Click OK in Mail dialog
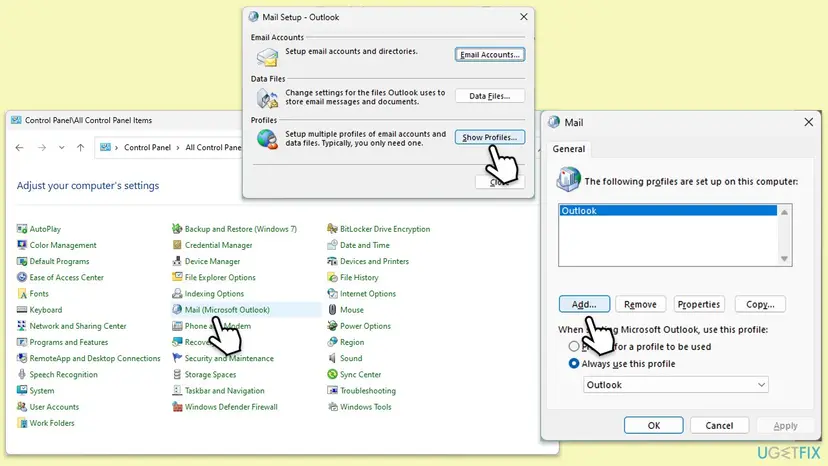 [654, 425]
